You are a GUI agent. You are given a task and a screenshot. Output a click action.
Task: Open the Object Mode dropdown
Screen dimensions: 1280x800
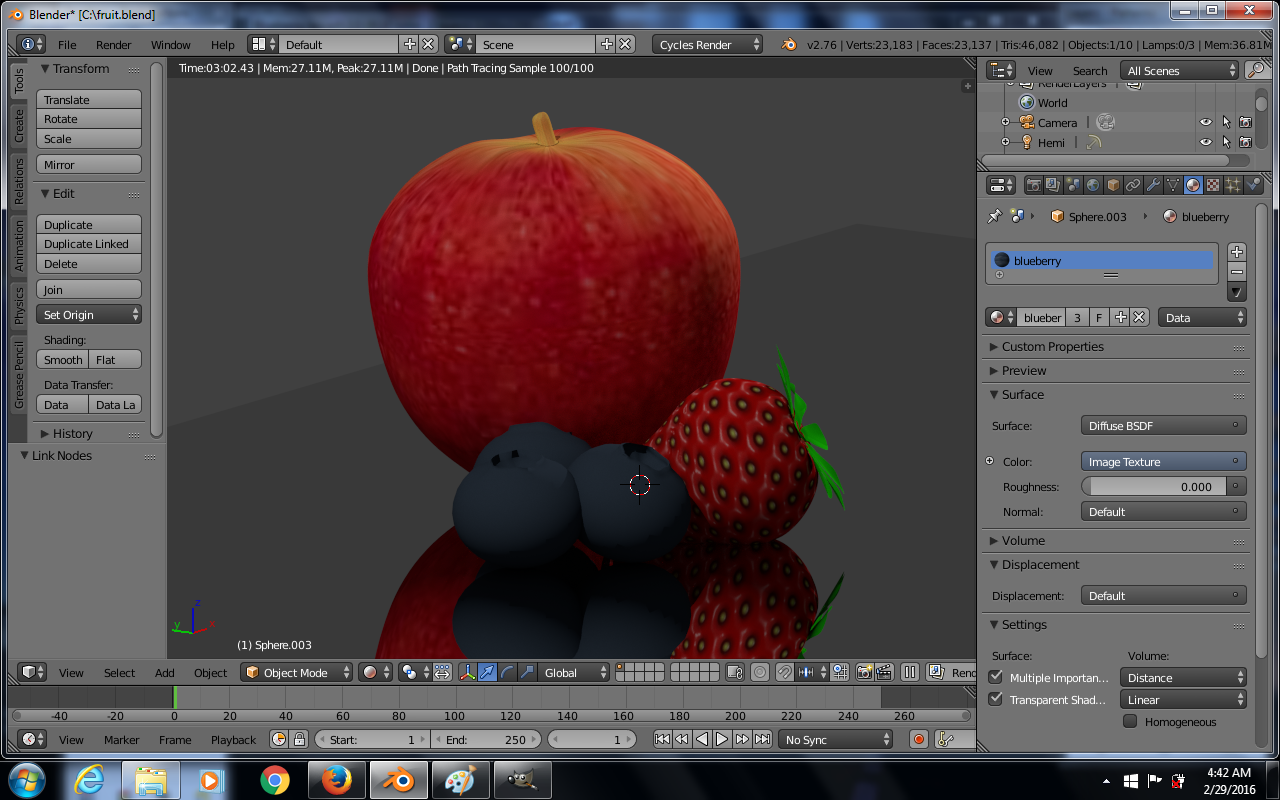click(x=297, y=672)
